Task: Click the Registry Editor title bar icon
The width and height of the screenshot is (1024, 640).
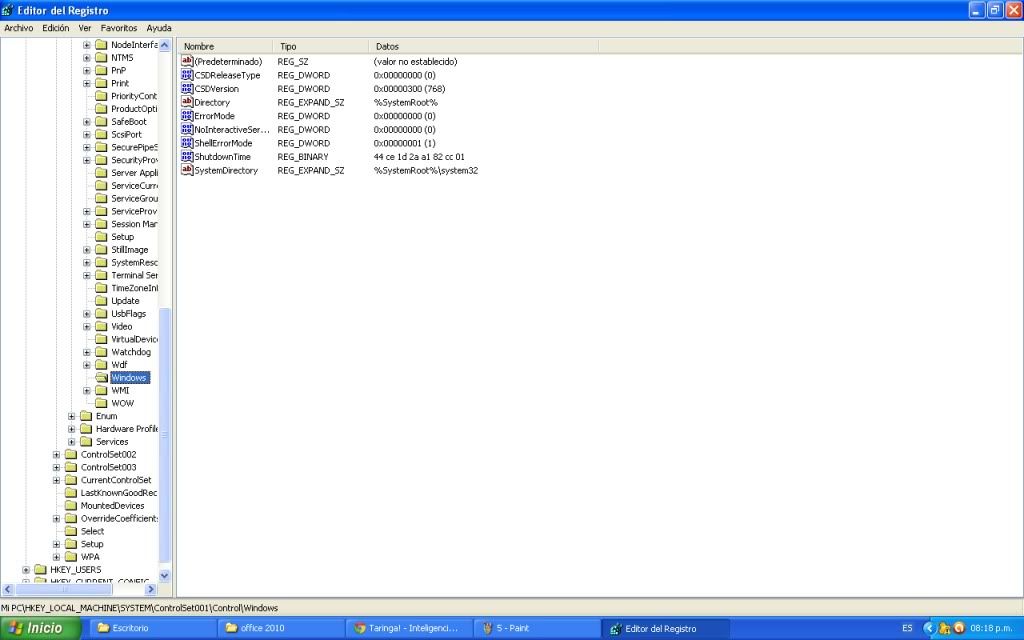Action: (x=8, y=10)
